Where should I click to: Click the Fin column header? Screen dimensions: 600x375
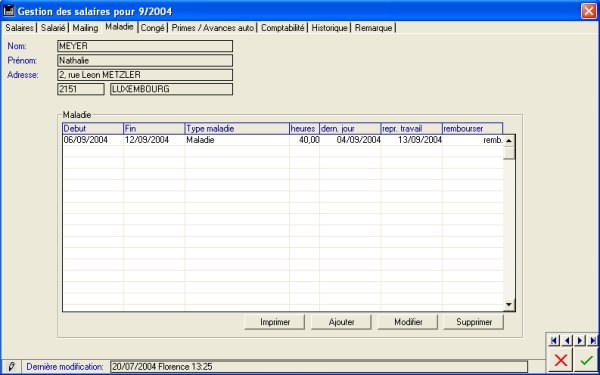point(154,128)
